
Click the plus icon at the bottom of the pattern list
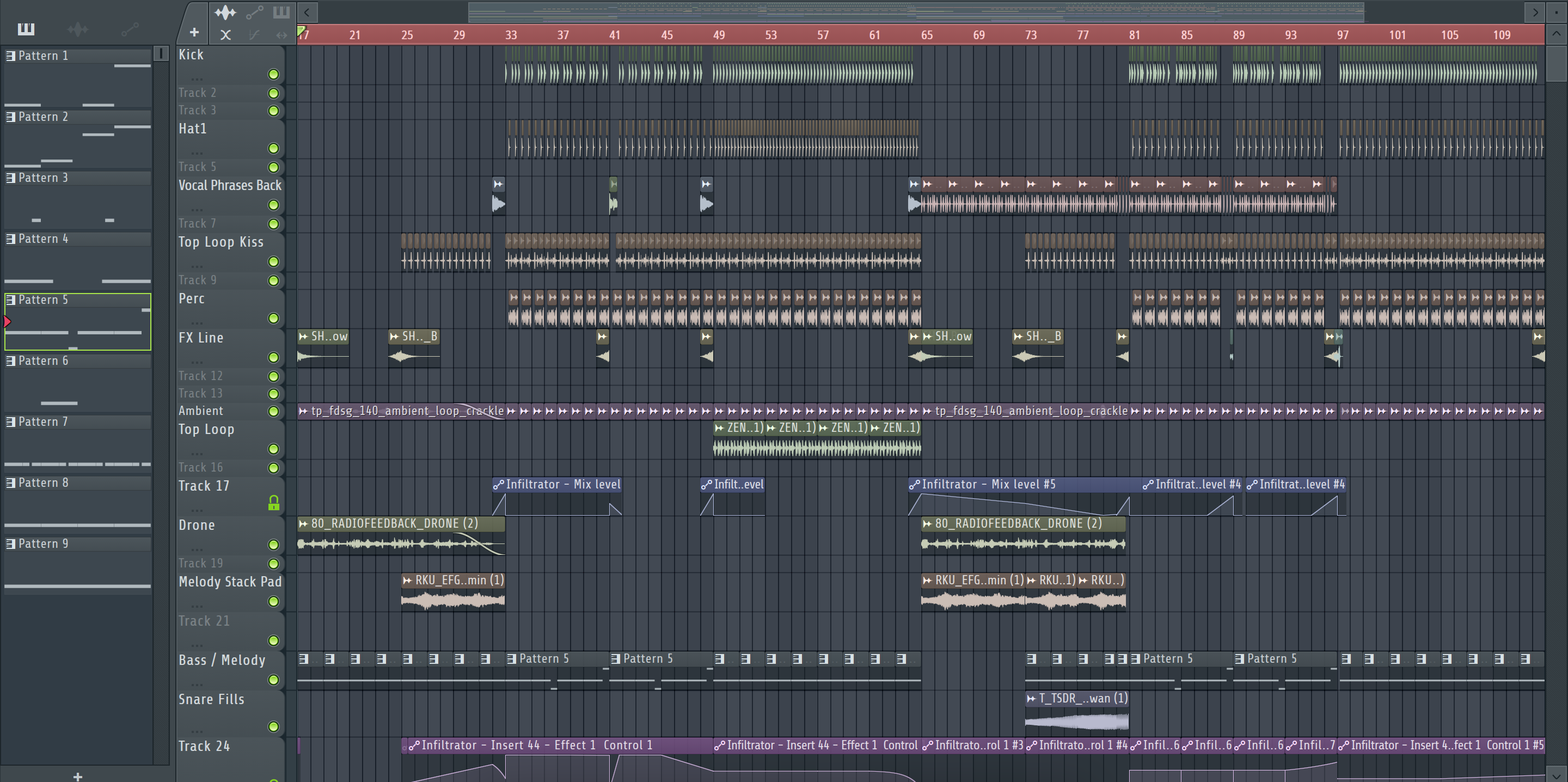click(77, 776)
